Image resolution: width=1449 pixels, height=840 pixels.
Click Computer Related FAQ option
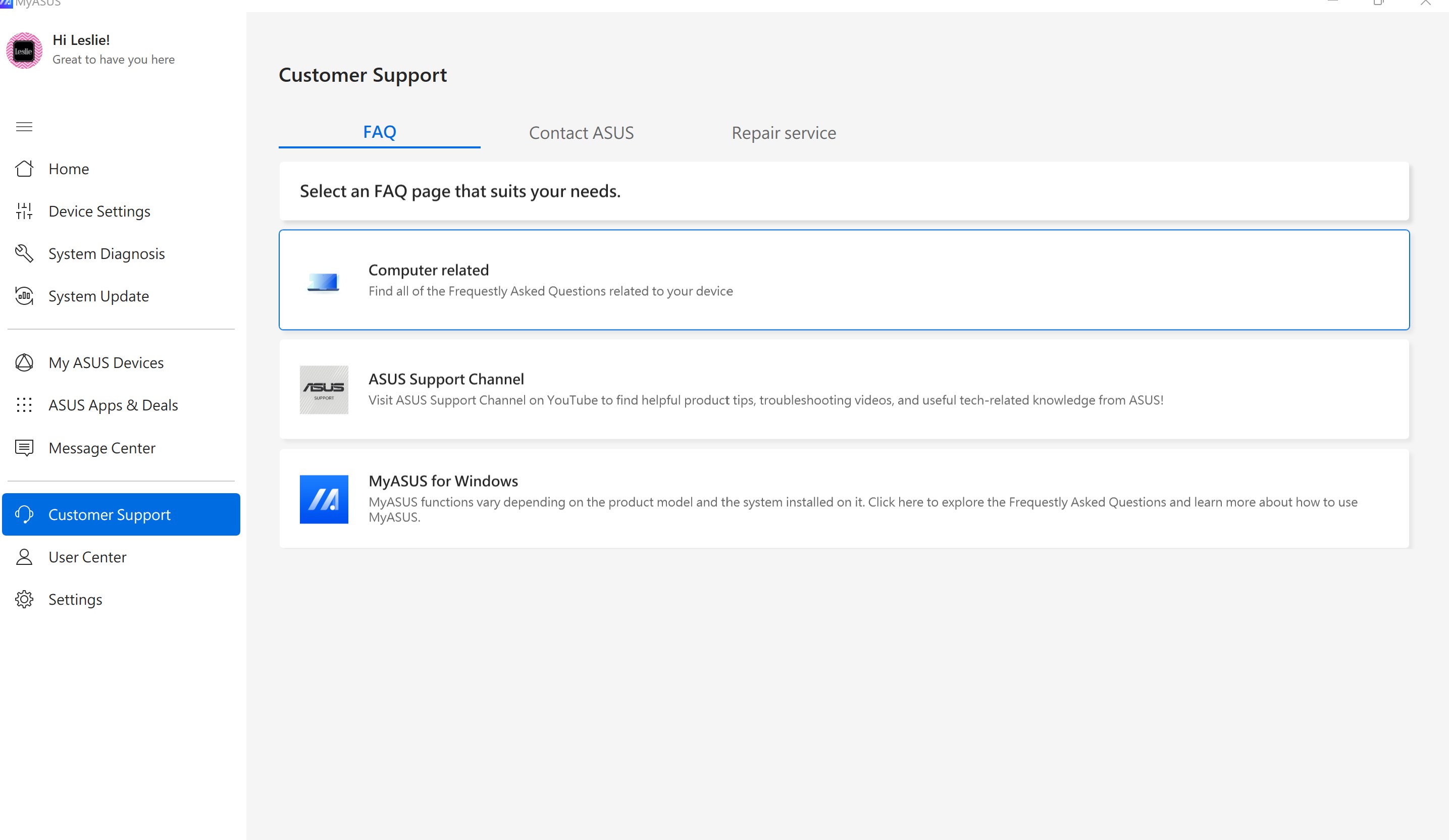click(x=844, y=279)
